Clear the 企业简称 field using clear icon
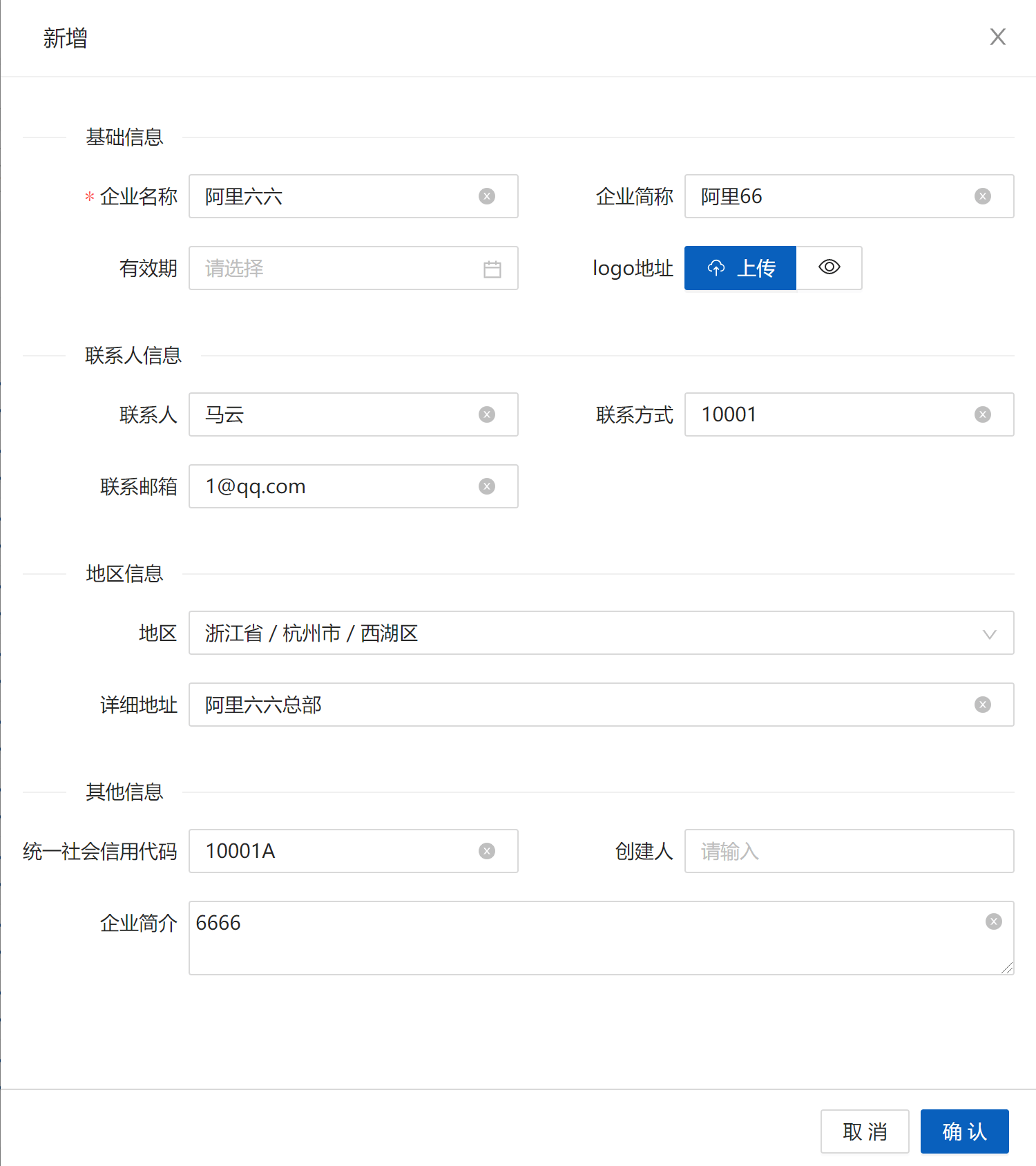Image resolution: width=1036 pixels, height=1166 pixels. tap(983, 196)
